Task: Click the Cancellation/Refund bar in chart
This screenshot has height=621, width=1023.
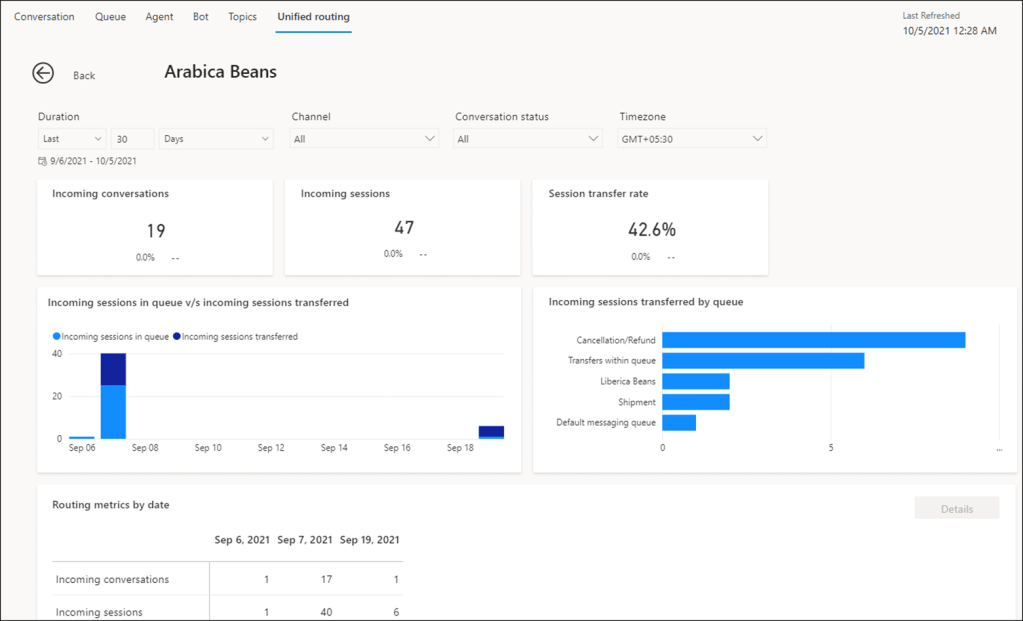Action: (x=813, y=340)
